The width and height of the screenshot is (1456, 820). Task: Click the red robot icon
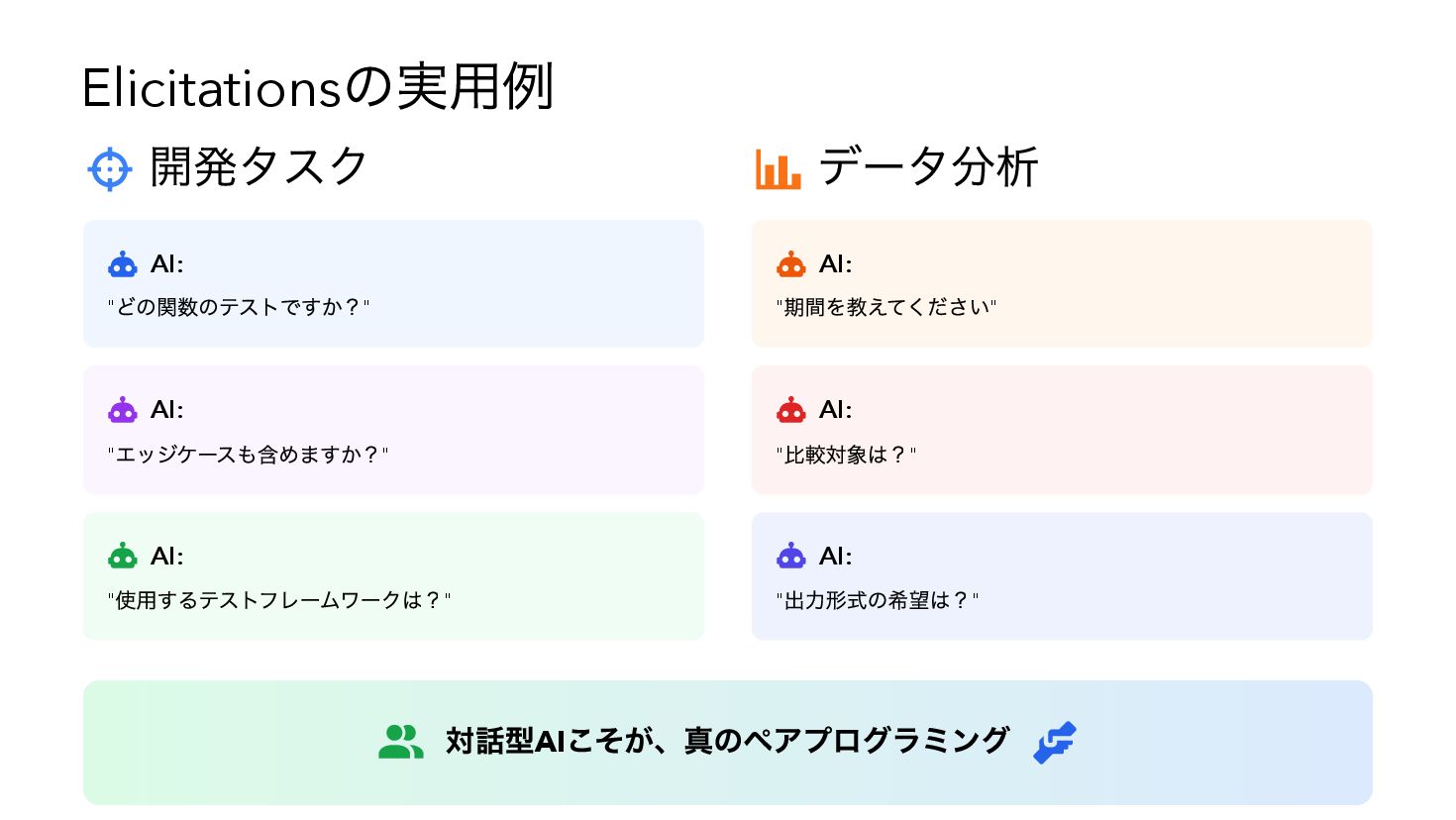pyautogui.click(x=791, y=410)
